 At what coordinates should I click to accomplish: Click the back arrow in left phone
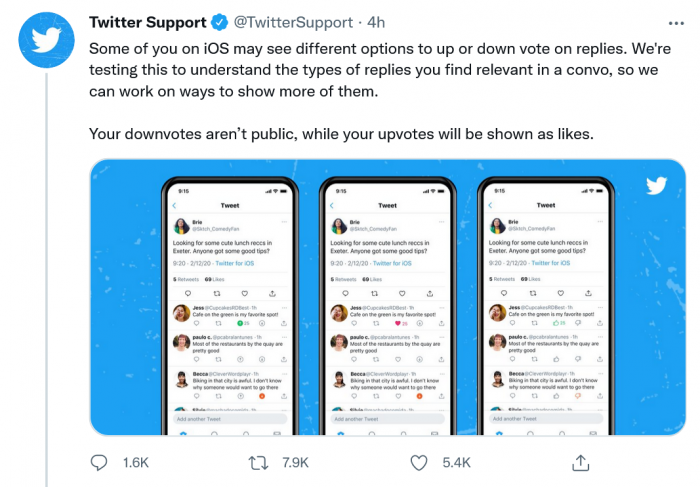click(x=176, y=206)
